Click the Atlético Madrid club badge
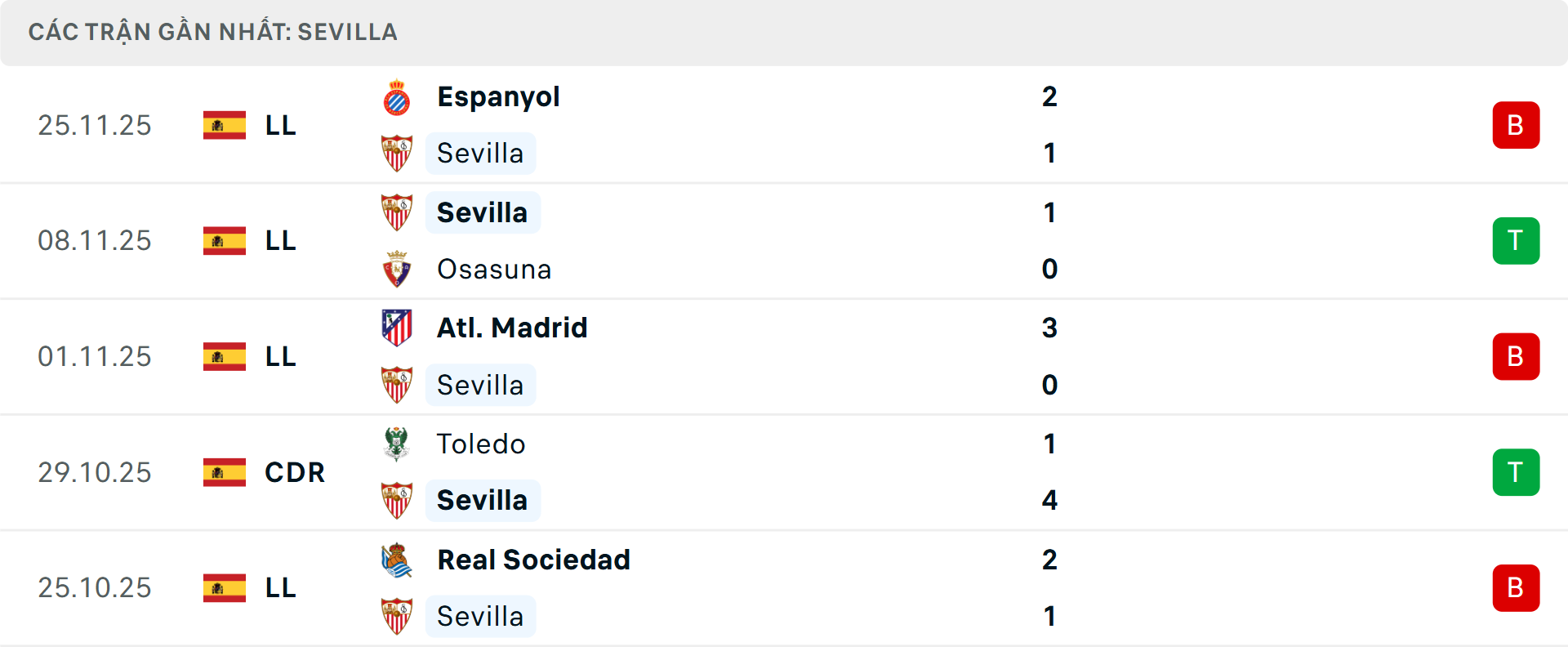Screen dimensions: 1568x647 397,327
